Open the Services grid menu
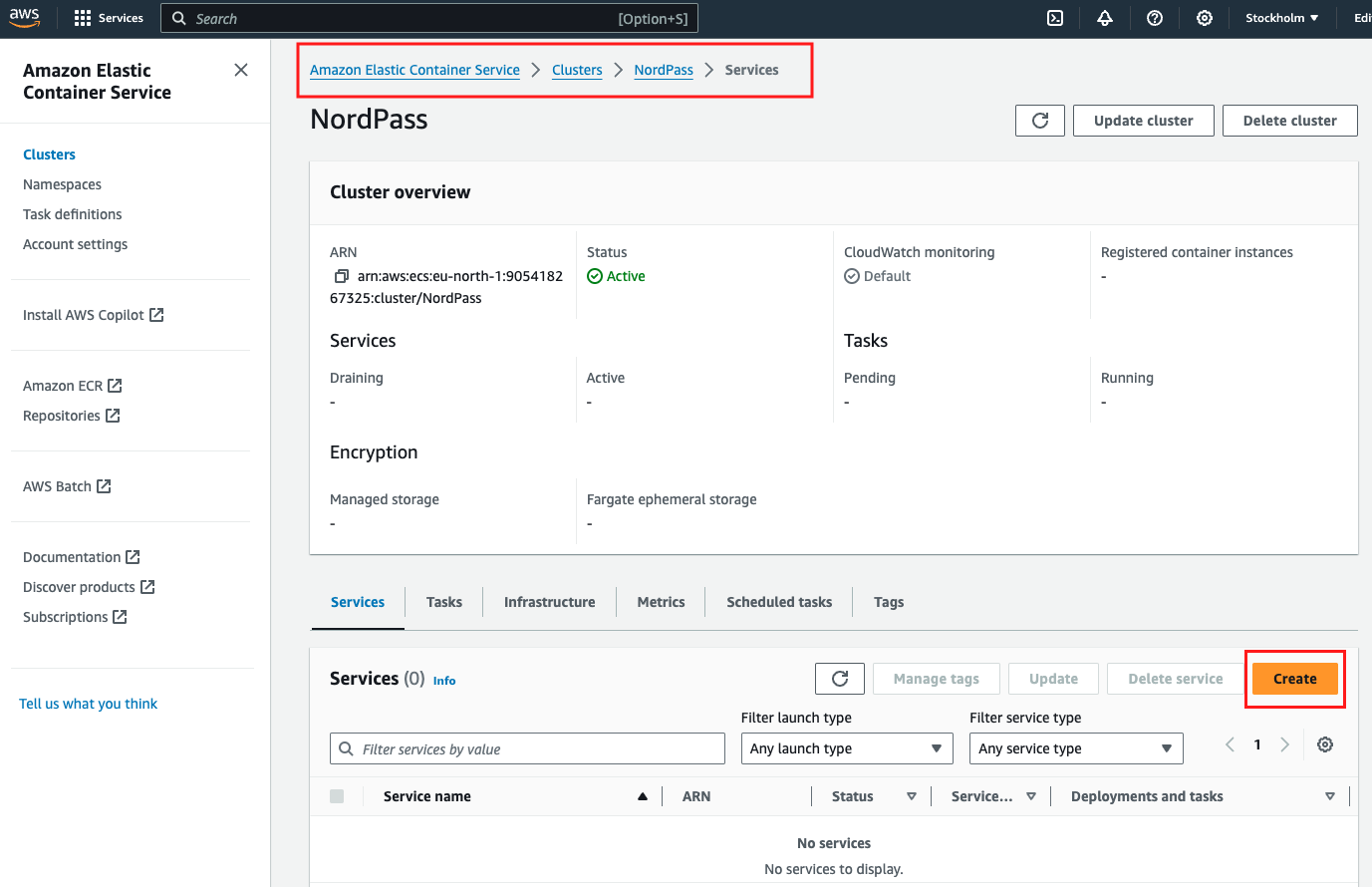 pyautogui.click(x=109, y=18)
